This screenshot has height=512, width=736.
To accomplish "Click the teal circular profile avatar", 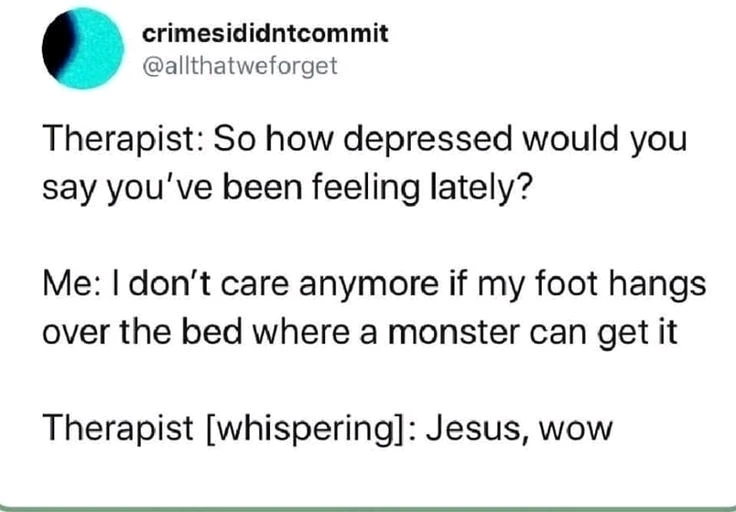I will pyautogui.click(x=79, y=50).
